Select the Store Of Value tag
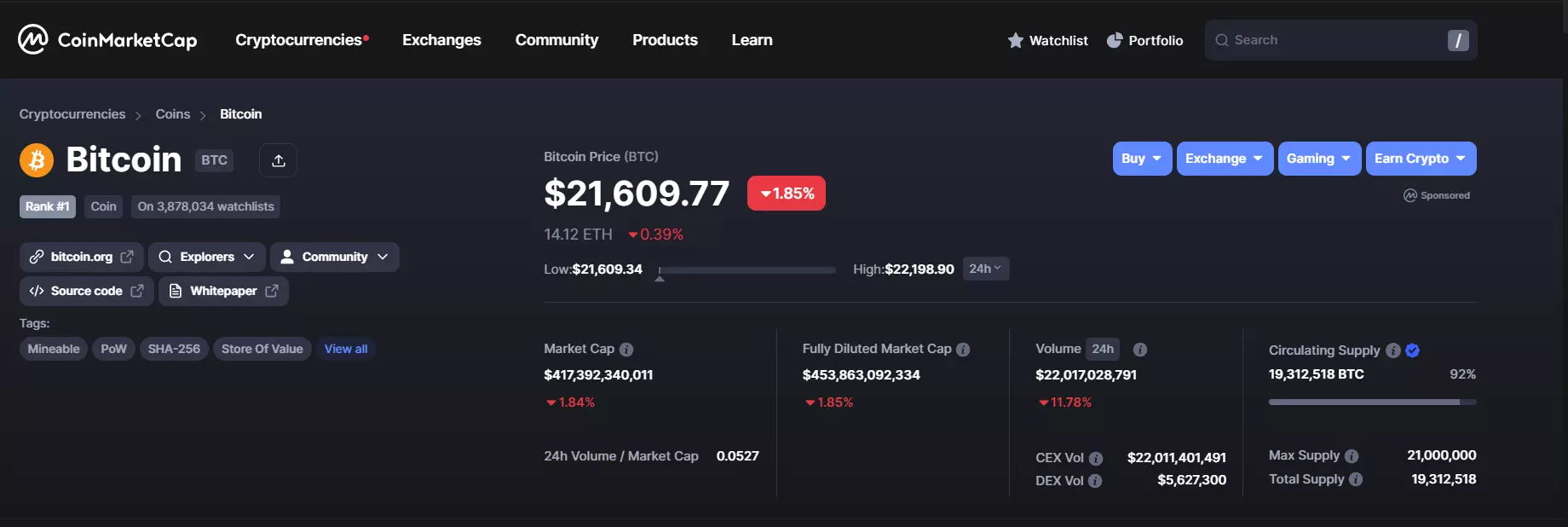This screenshot has height=527, width=1568. 262,349
